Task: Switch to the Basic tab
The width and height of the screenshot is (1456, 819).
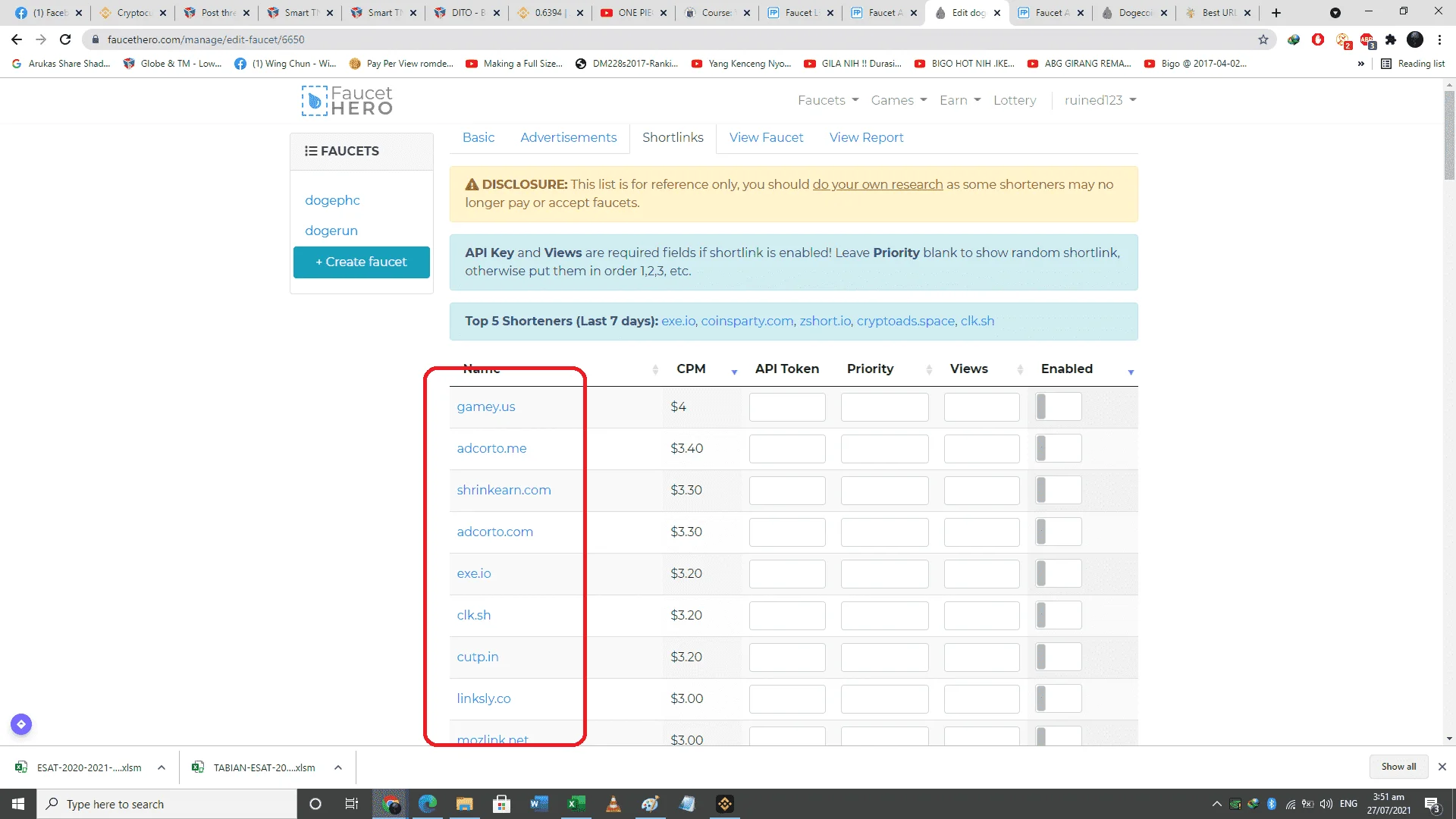Action: (x=479, y=137)
